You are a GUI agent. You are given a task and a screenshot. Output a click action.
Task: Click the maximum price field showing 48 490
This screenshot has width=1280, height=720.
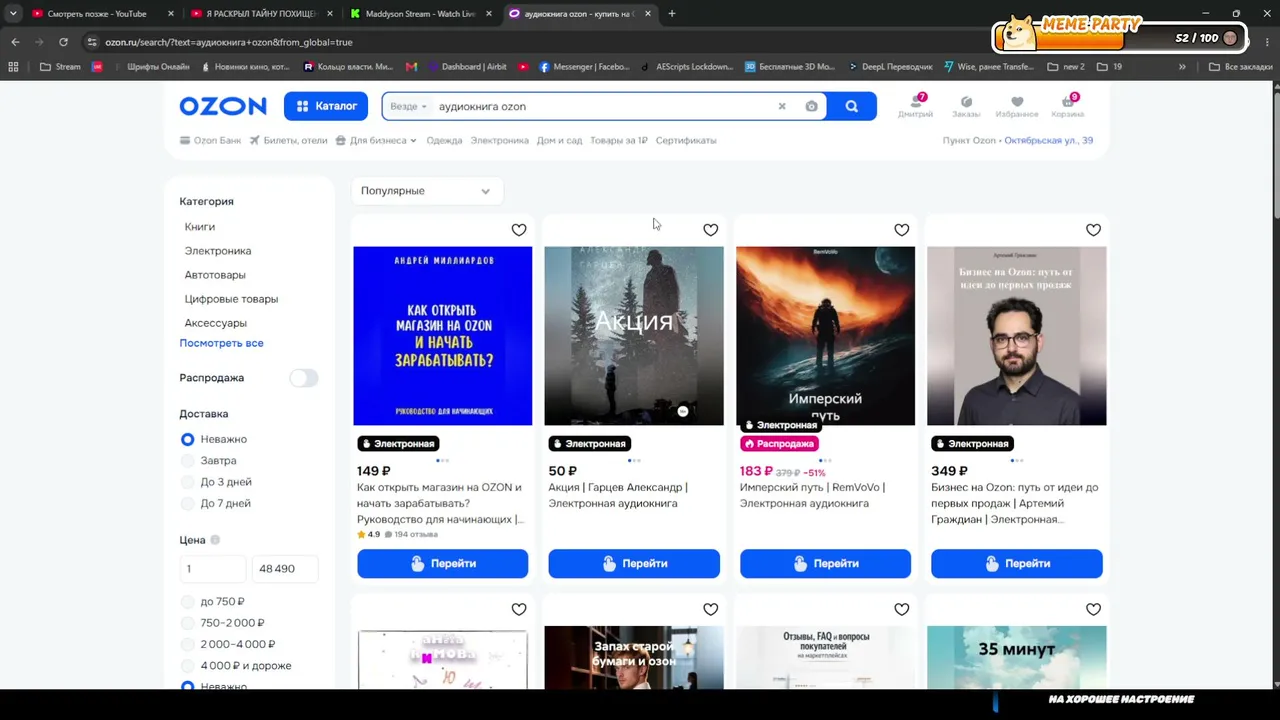pyautogui.click(x=285, y=568)
